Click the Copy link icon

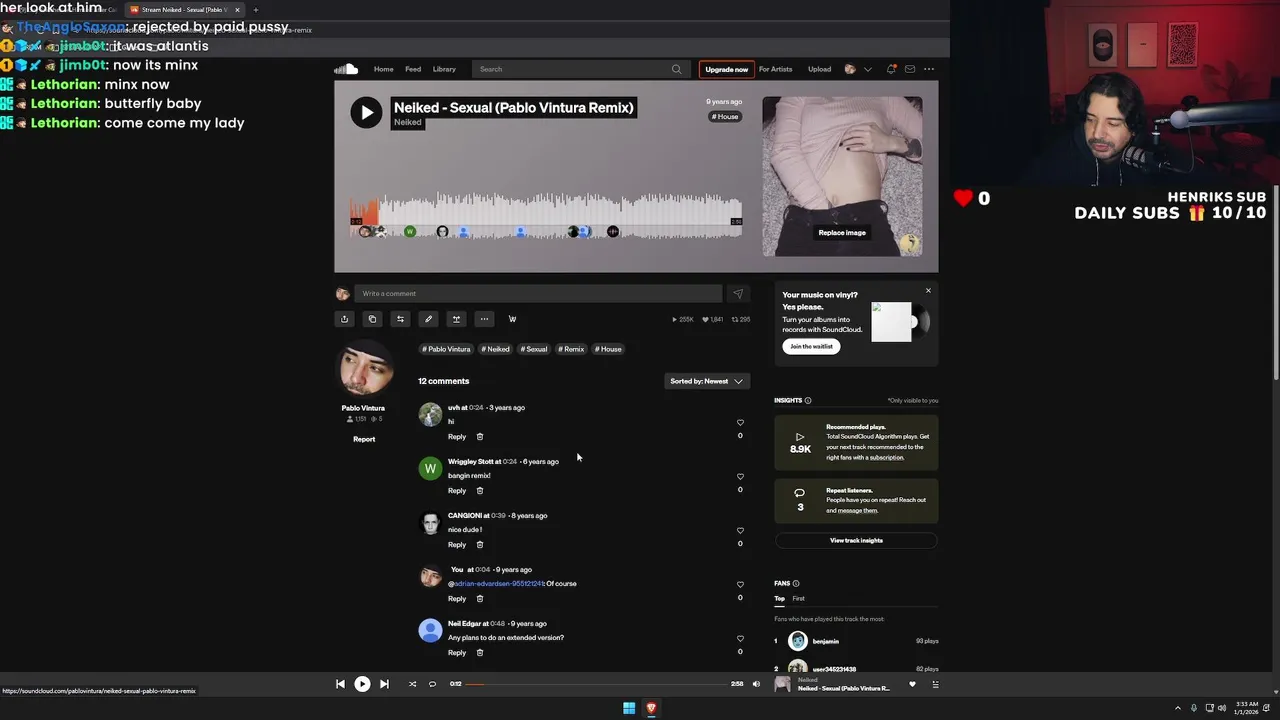tap(372, 319)
